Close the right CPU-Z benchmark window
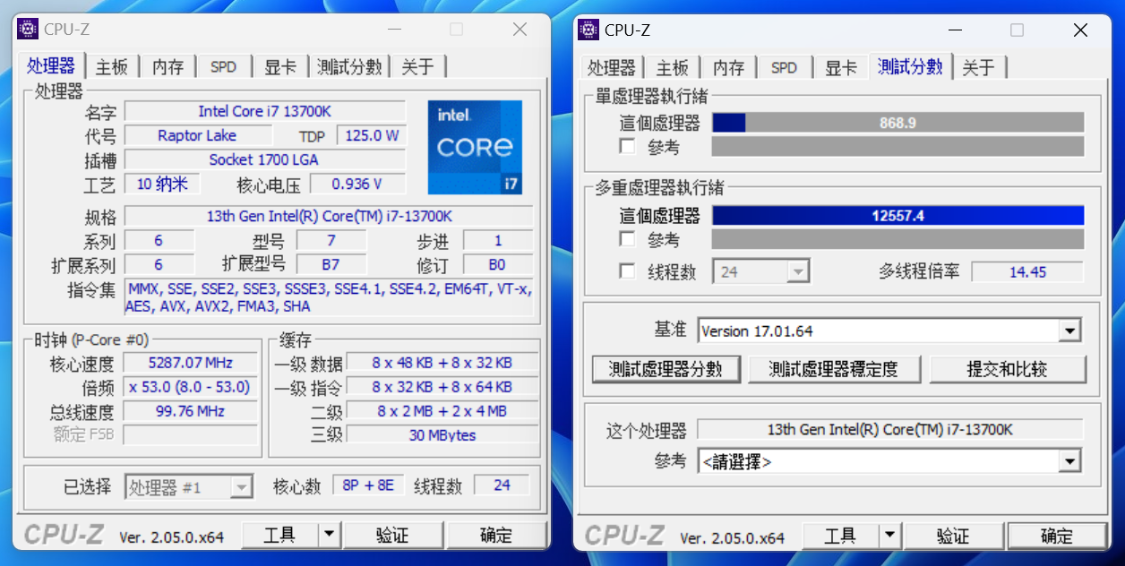Image resolution: width=1125 pixels, height=566 pixels. pyautogui.click(x=1080, y=29)
